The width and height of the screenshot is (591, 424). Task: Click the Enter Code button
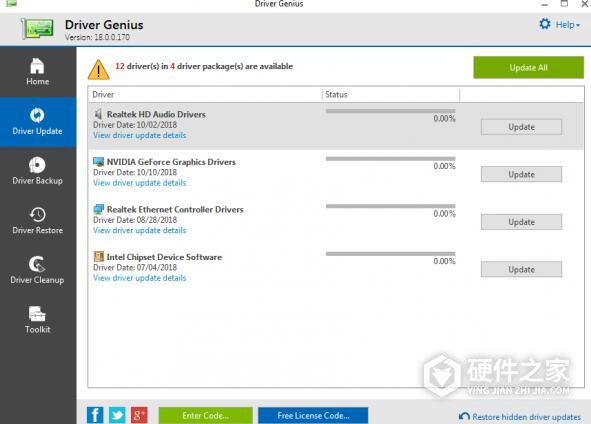pos(205,415)
